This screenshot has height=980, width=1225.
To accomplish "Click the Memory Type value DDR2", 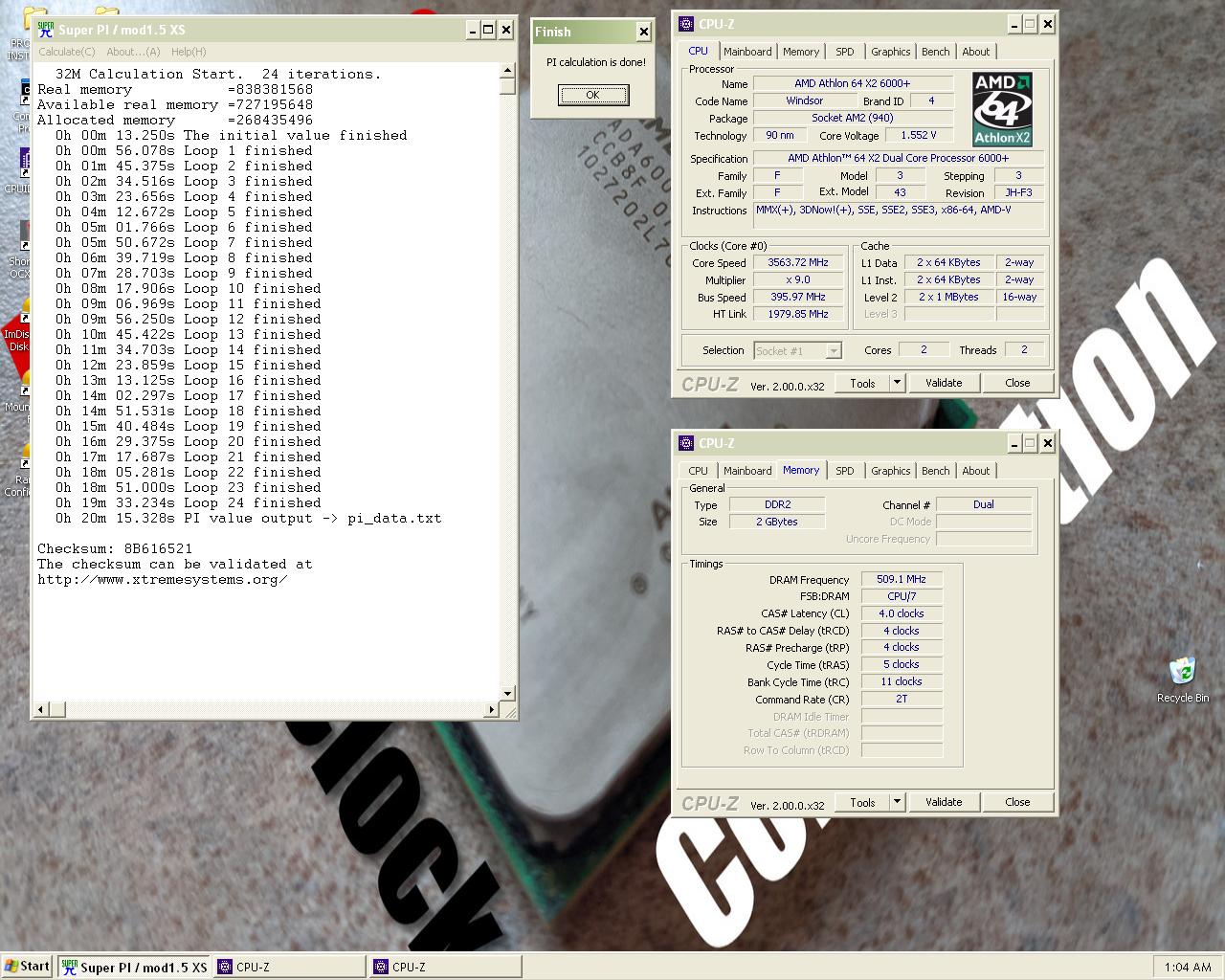I will pyautogui.click(x=777, y=505).
